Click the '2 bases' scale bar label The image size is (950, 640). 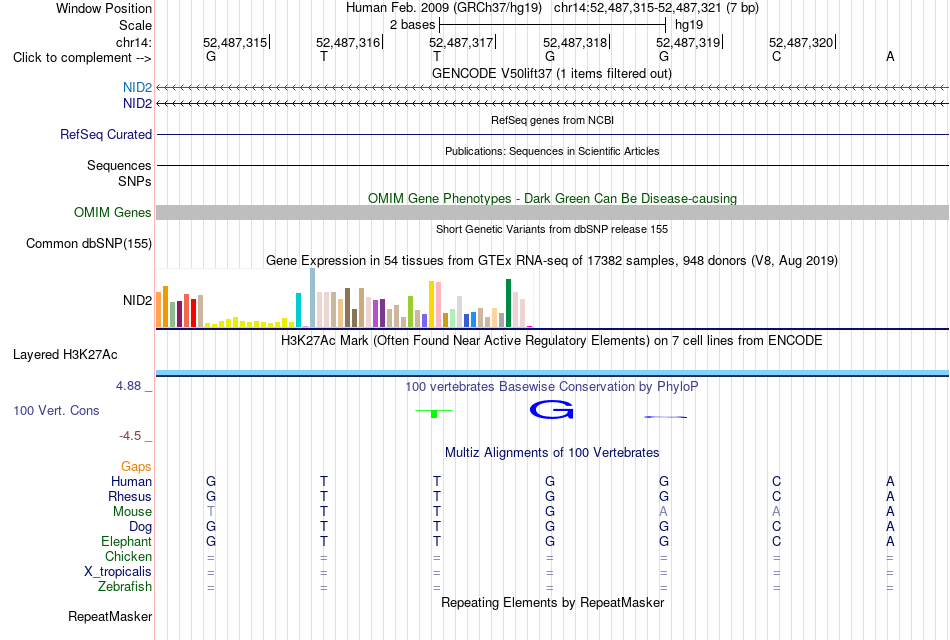point(412,25)
